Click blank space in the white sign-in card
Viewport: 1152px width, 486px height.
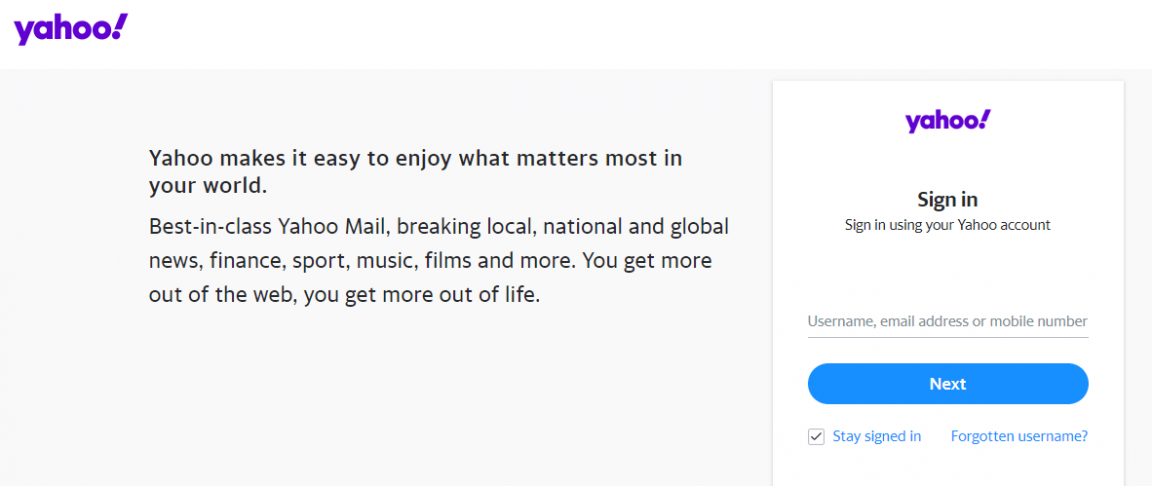tap(947, 270)
